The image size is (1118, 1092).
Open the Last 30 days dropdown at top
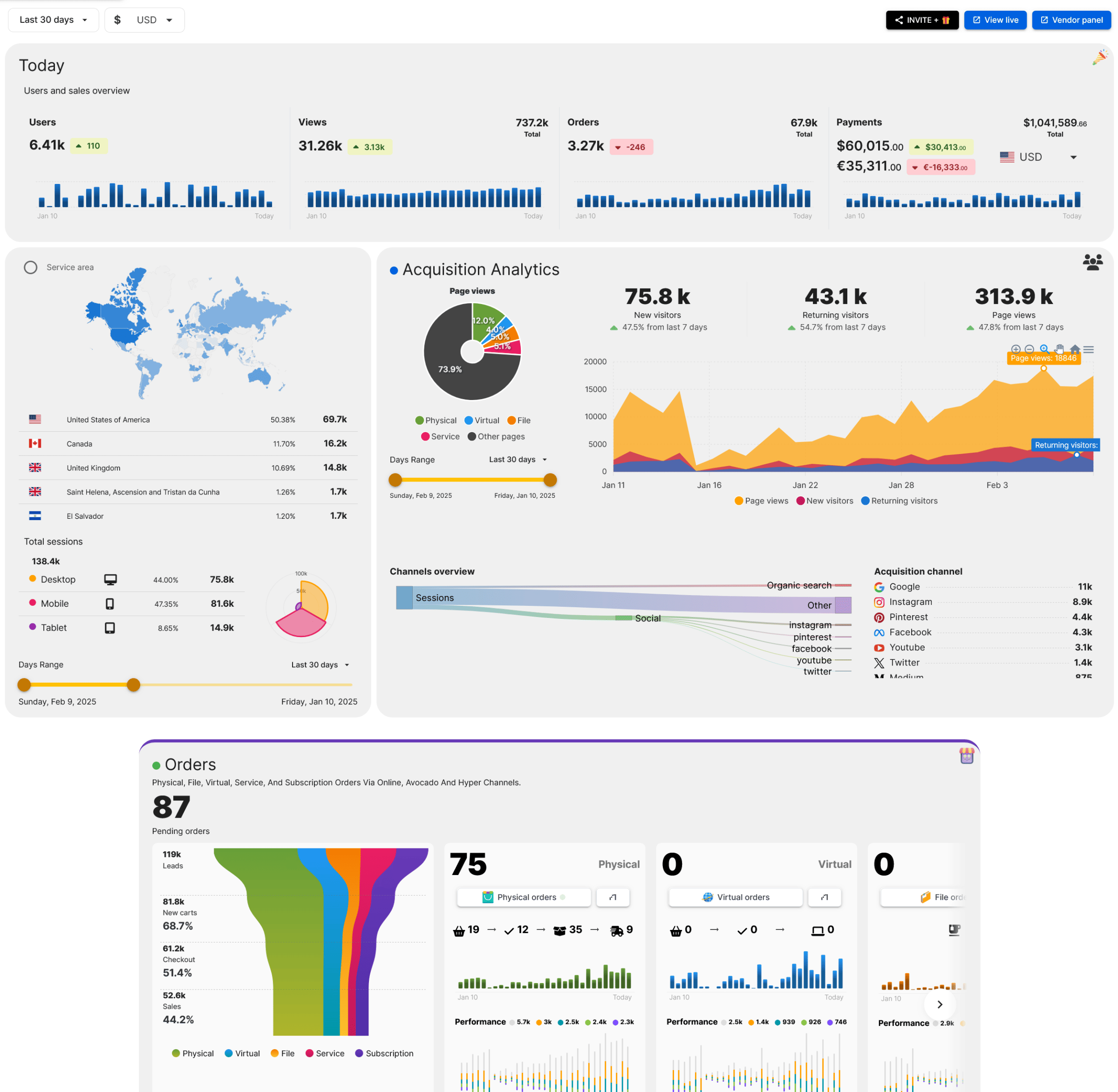coord(54,20)
